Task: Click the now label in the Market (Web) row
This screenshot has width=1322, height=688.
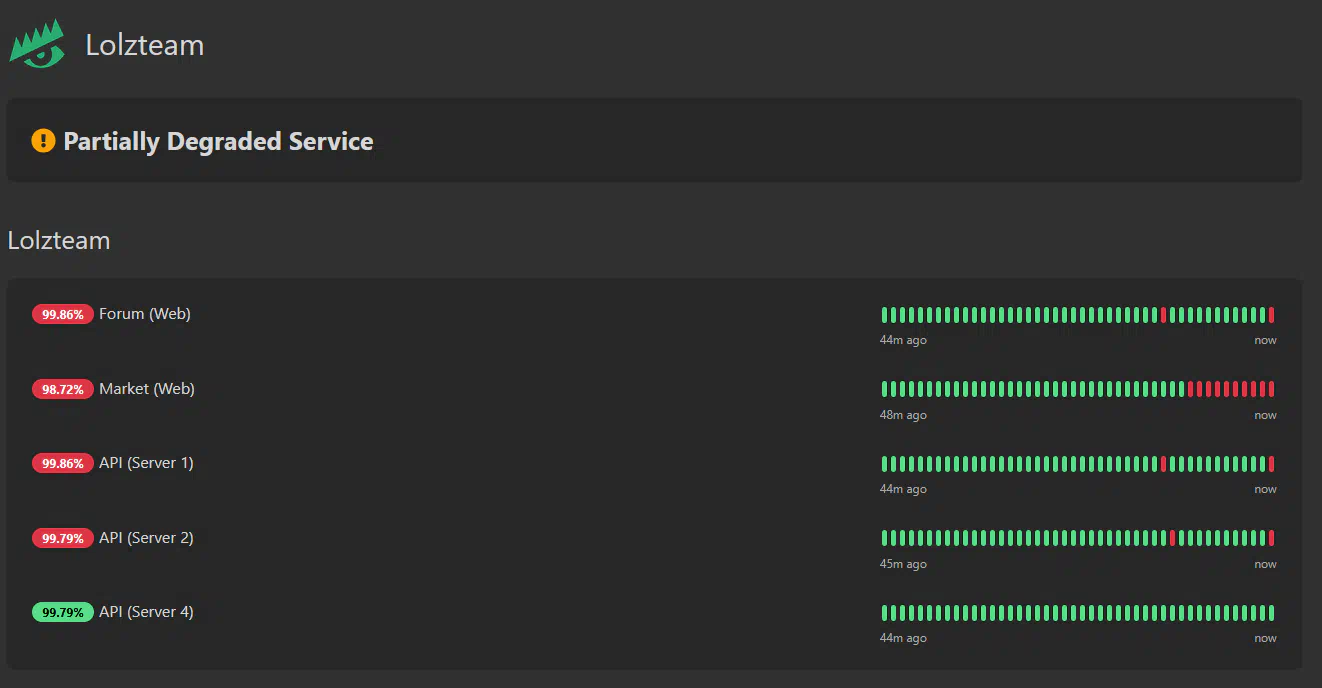Action: pyautogui.click(x=1265, y=415)
